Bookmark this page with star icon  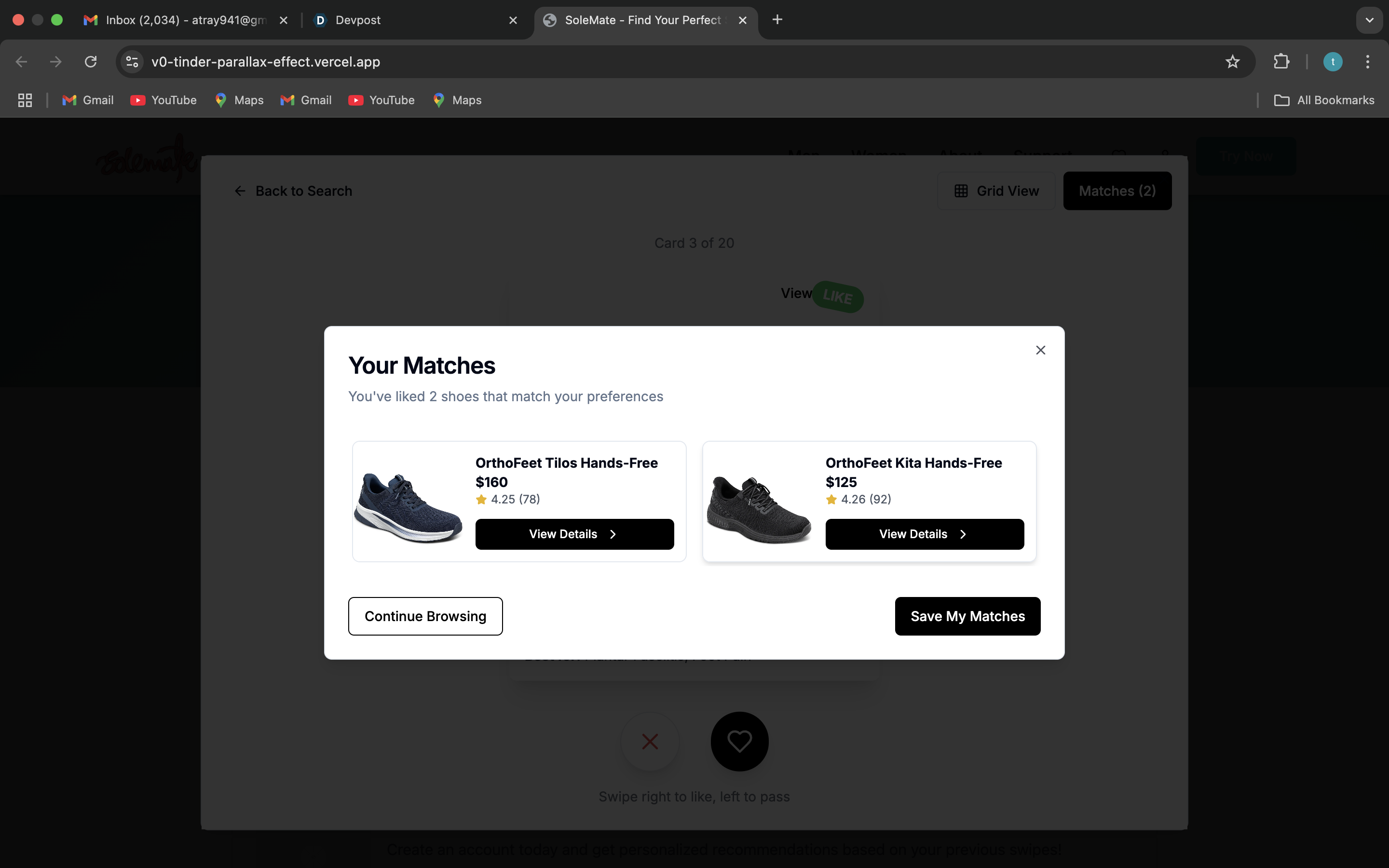pyautogui.click(x=1232, y=61)
